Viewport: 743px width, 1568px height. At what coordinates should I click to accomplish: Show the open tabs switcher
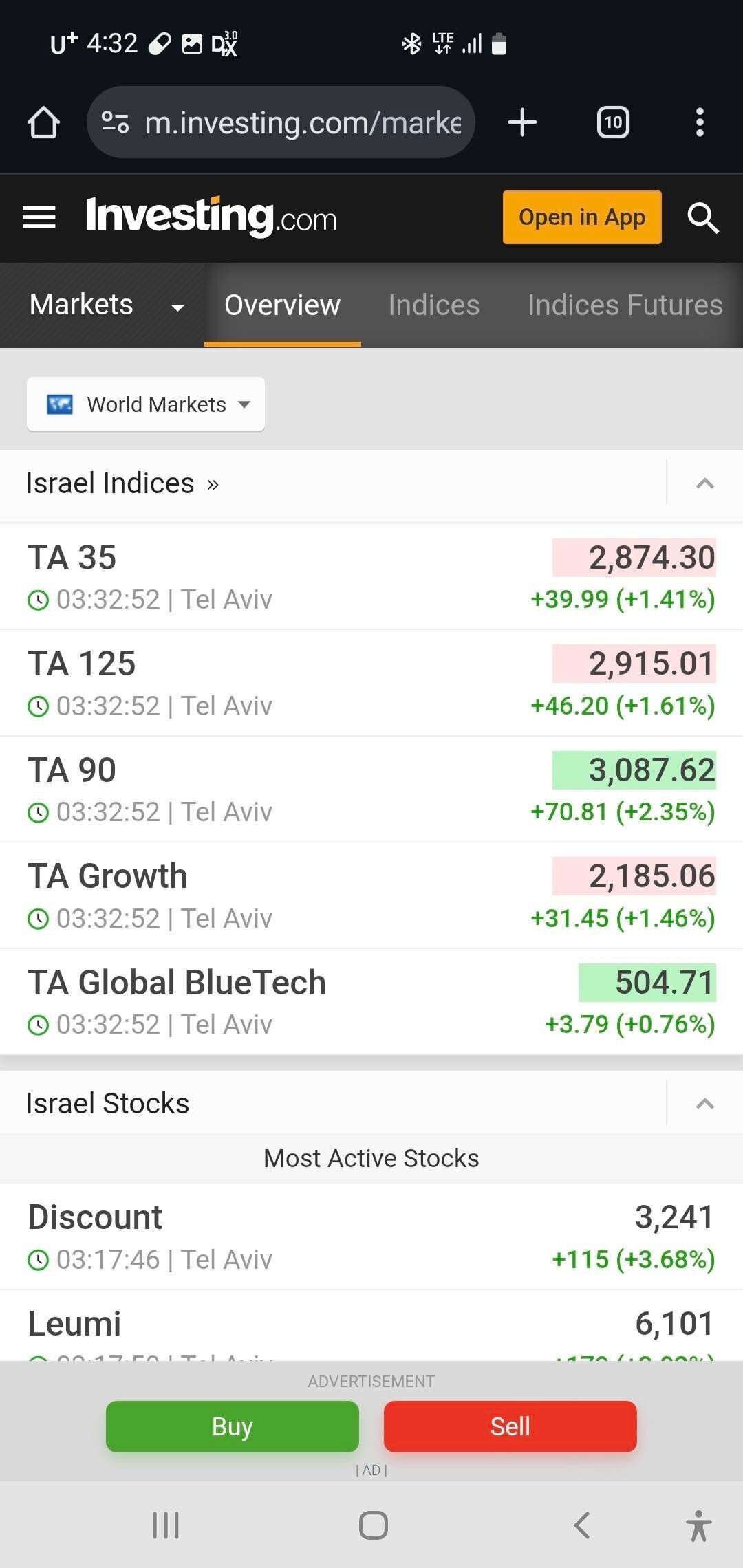click(x=613, y=122)
